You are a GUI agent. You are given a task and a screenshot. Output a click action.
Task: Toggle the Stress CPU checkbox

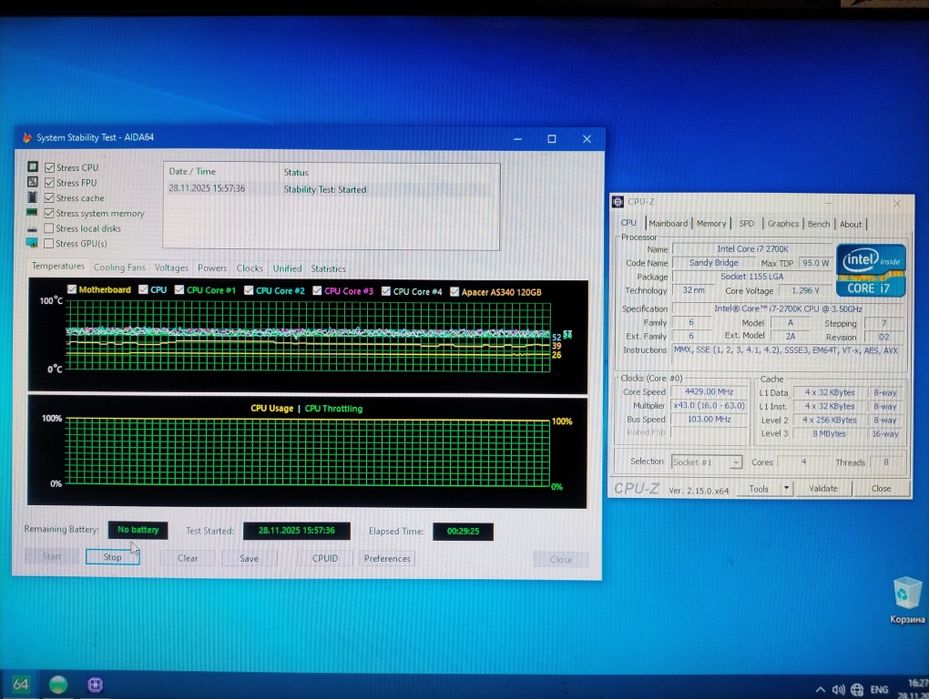click(50, 168)
